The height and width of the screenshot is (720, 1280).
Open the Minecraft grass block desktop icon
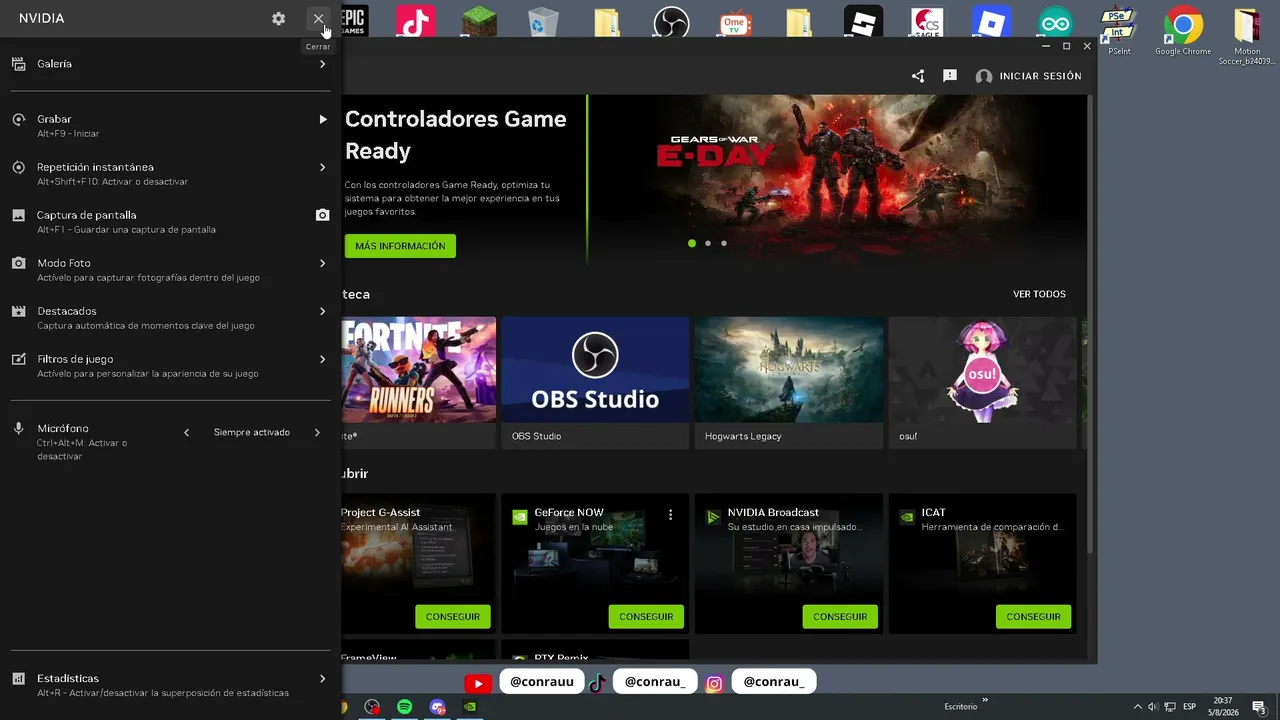tap(479, 22)
